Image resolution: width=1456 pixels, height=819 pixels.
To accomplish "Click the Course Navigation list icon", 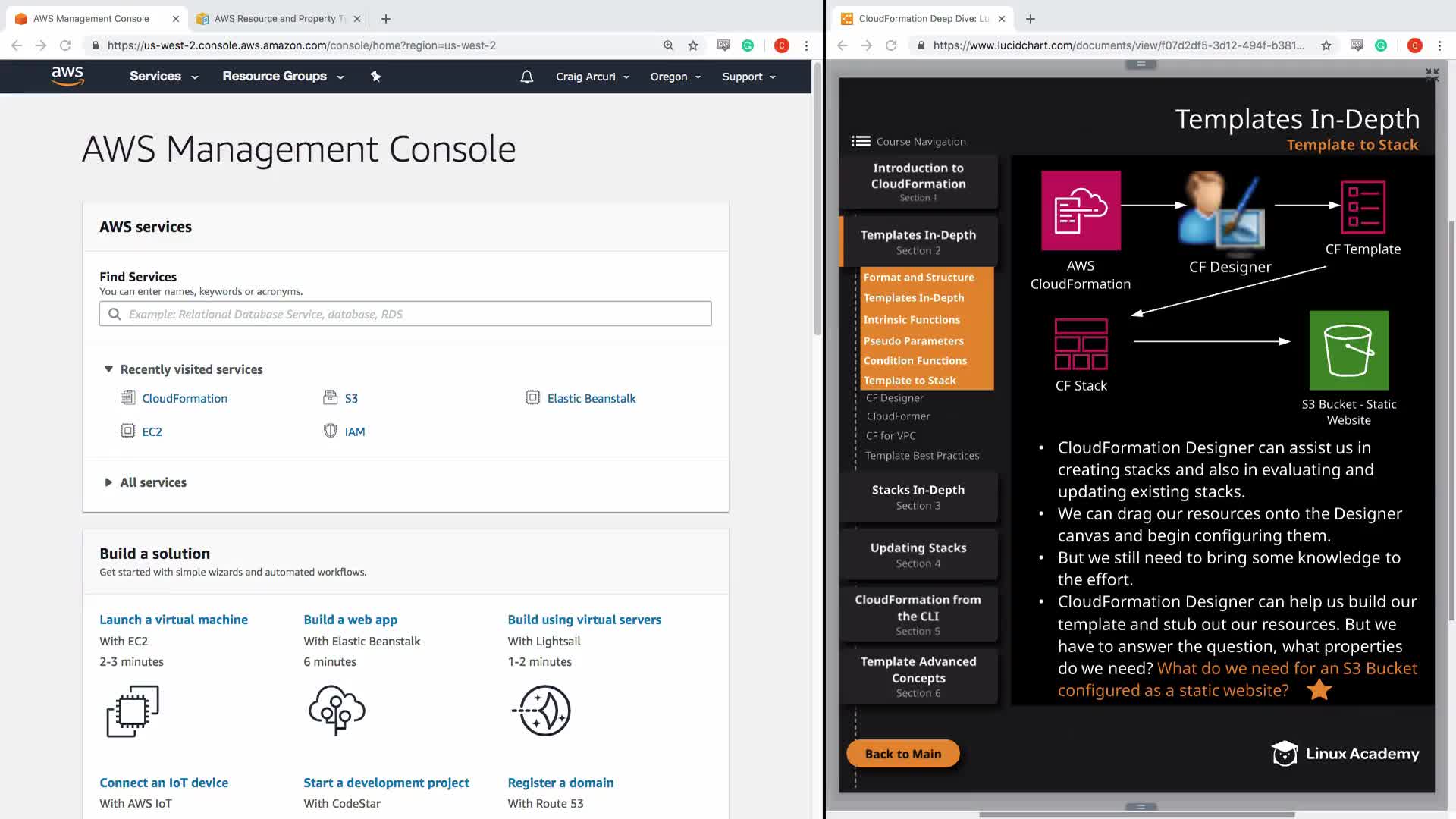I will (x=861, y=141).
